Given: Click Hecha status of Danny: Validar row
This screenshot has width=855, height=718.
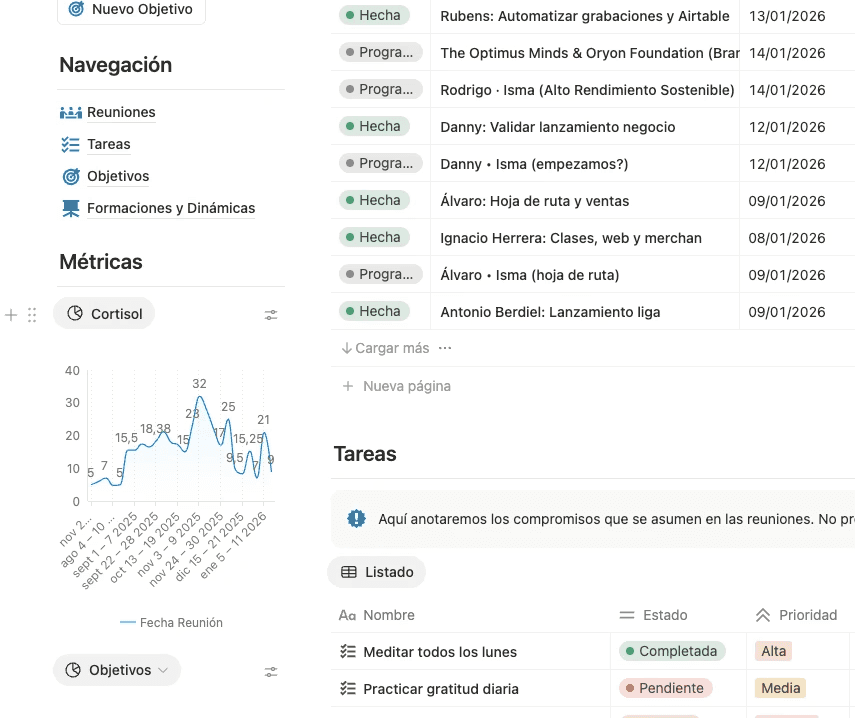Looking at the screenshot, I should (374, 126).
